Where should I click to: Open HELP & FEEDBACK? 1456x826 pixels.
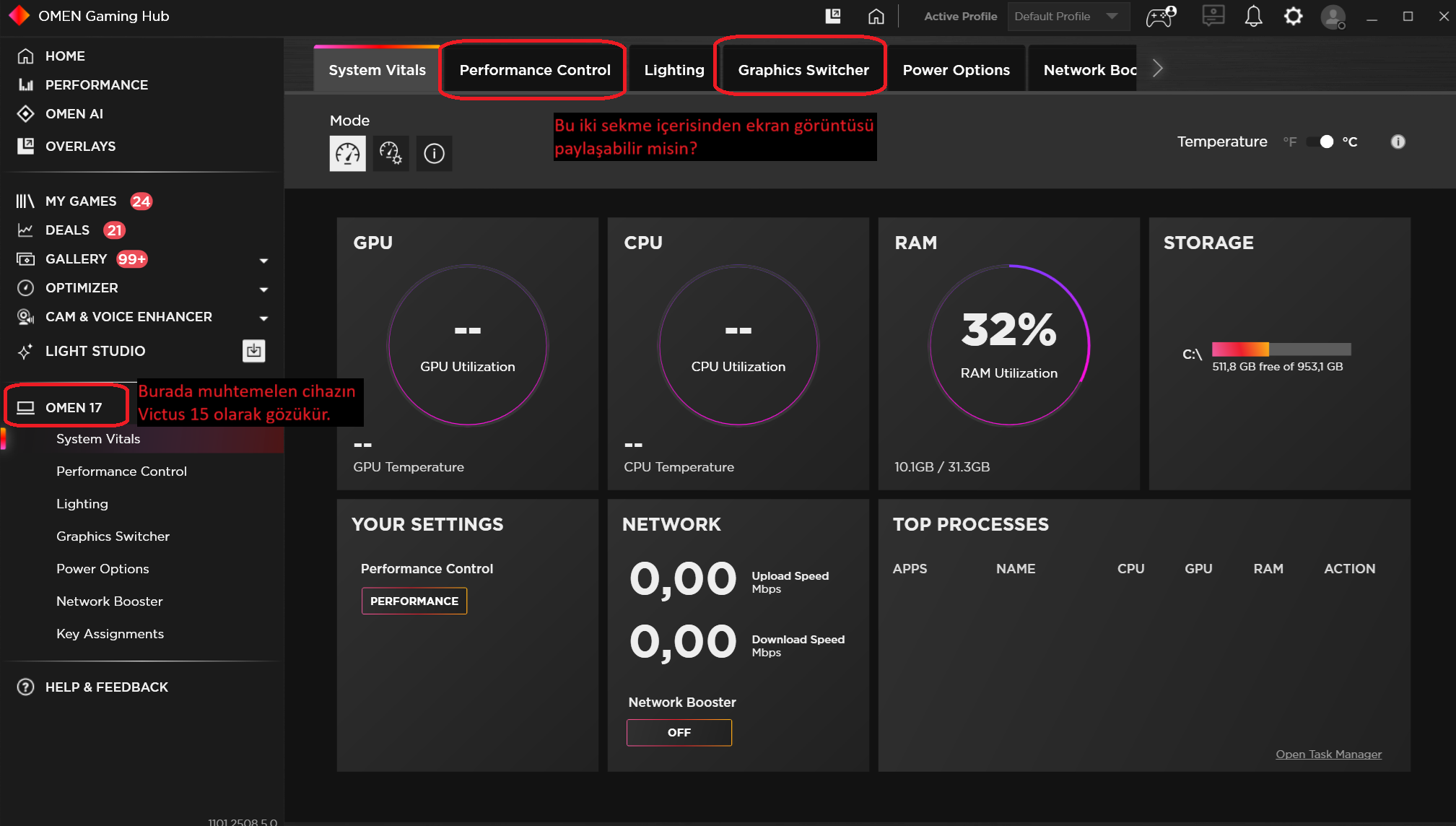click(106, 687)
